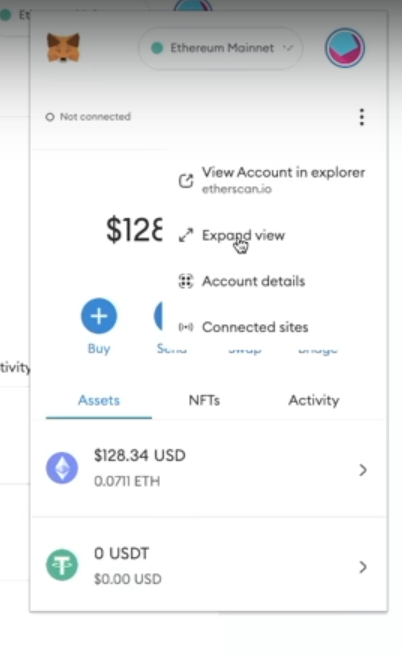Click the expand arrows icon

[186, 235]
